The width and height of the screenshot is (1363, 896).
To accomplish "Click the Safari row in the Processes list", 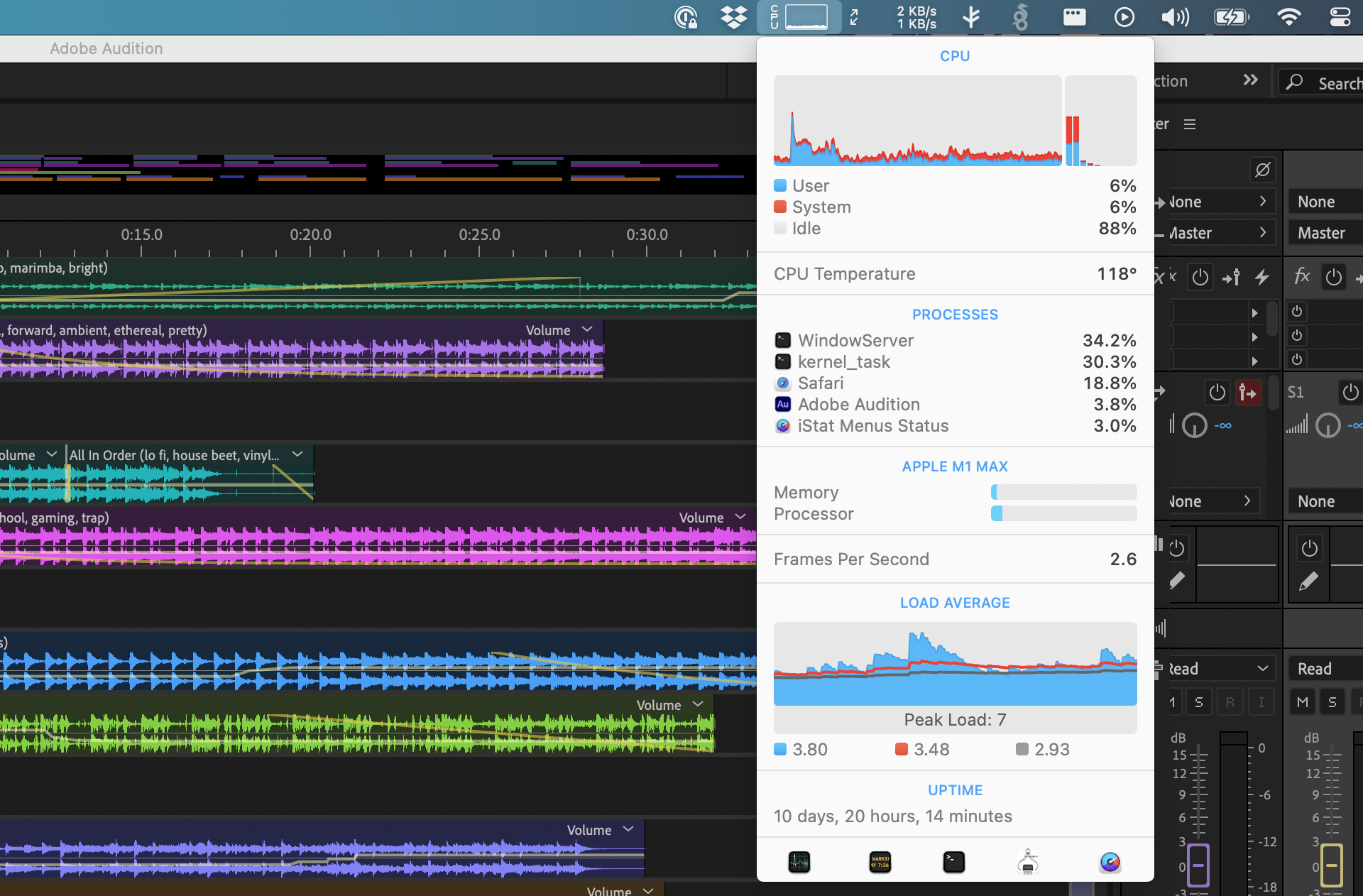I will click(955, 383).
